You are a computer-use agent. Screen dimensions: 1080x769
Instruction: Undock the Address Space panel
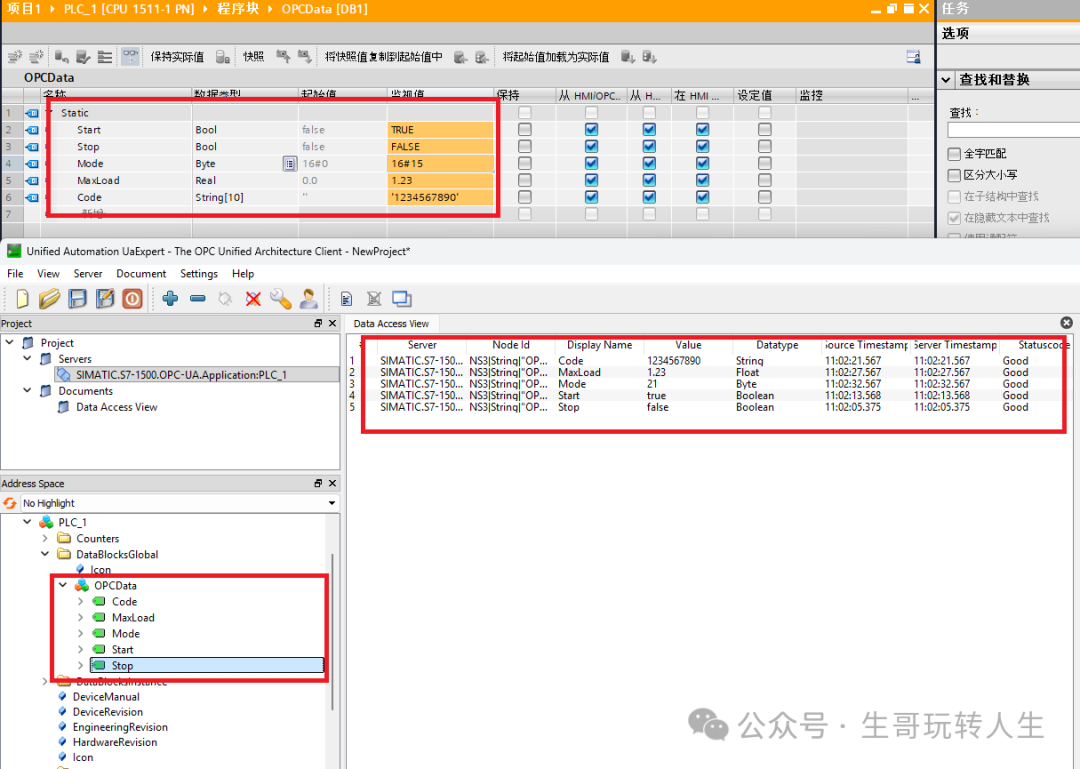tap(318, 483)
